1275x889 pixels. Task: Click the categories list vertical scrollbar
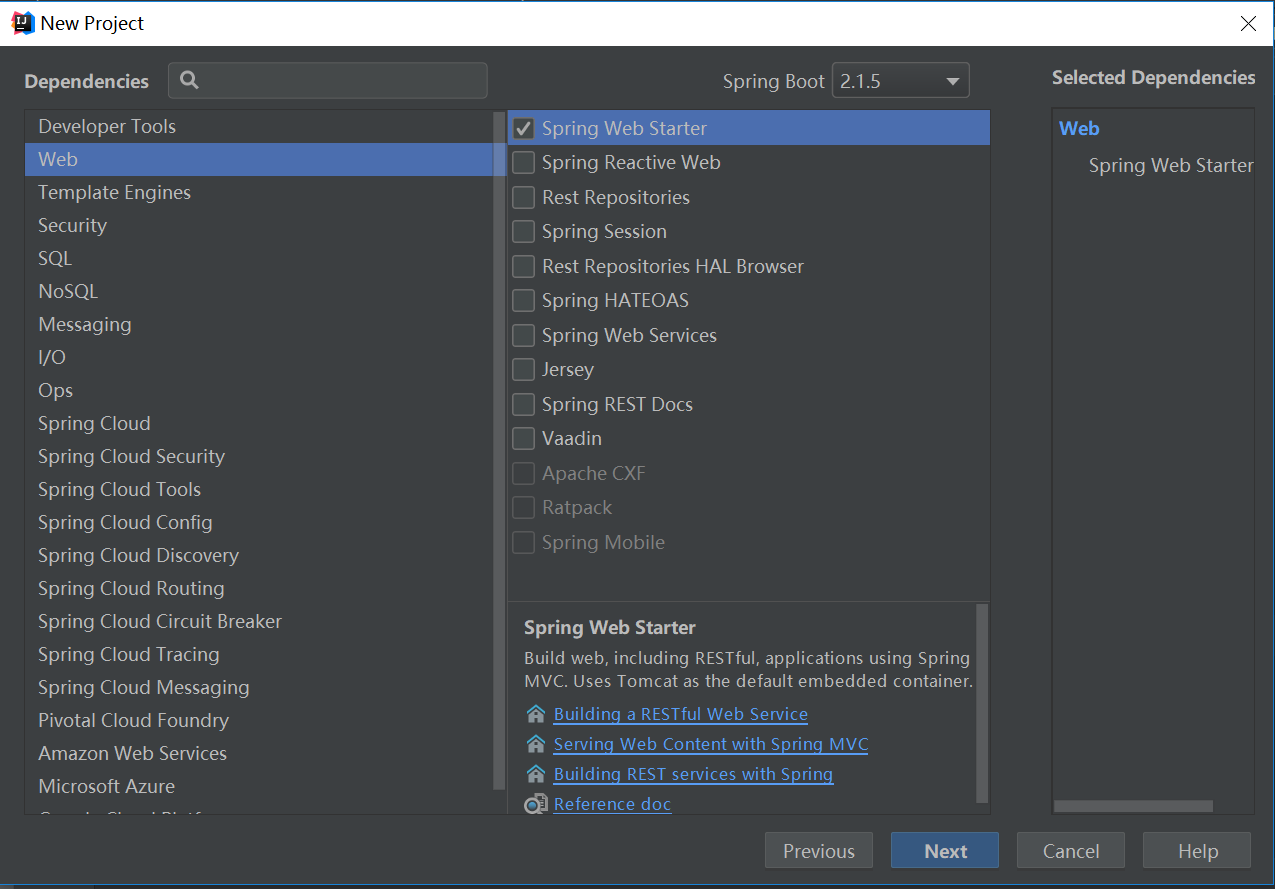[500, 450]
